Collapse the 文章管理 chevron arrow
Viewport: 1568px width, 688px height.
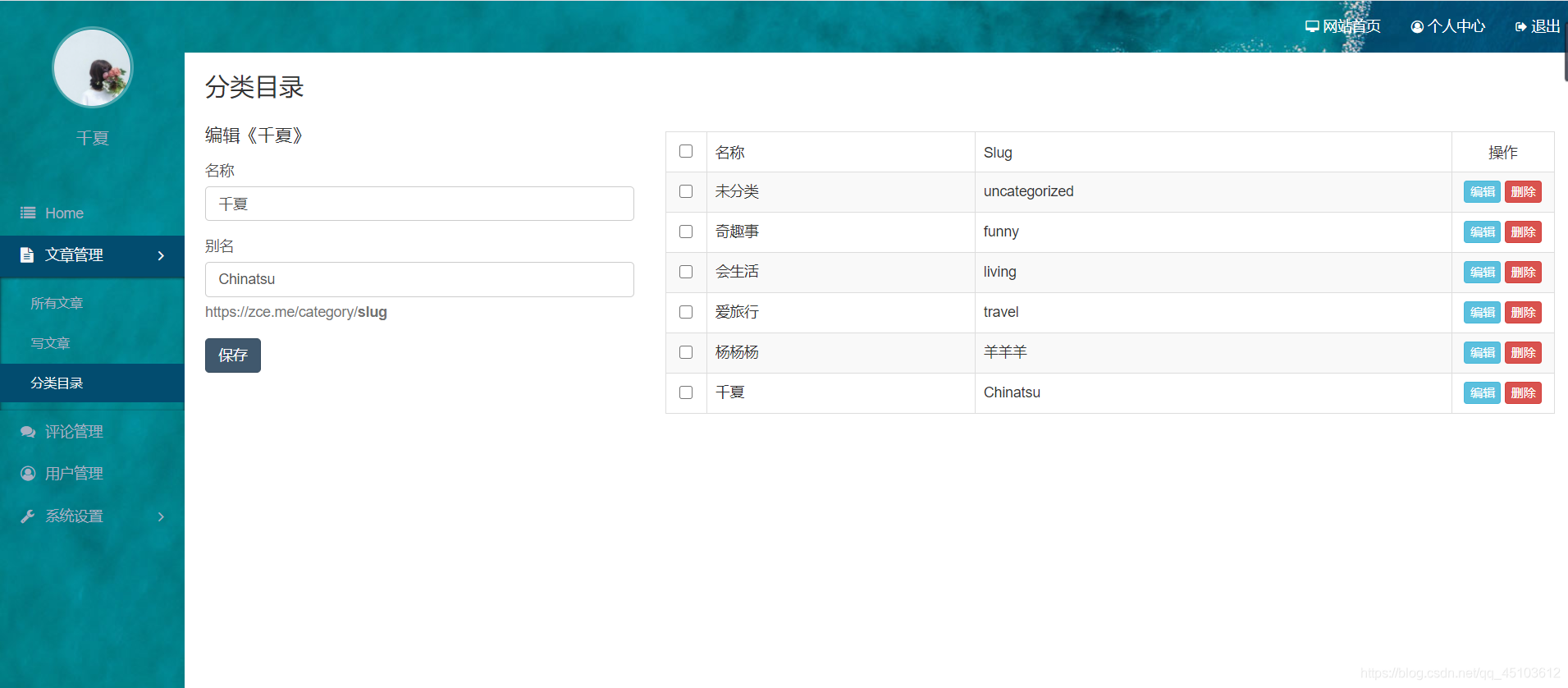click(x=161, y=255)
